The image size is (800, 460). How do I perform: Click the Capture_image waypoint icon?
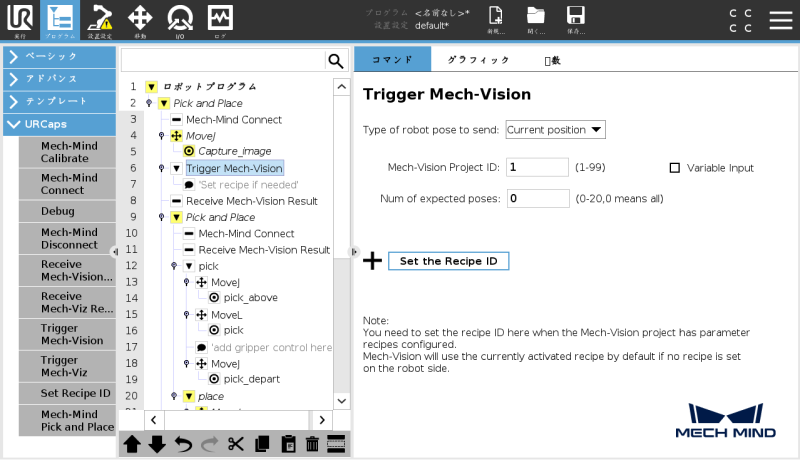pyautogui.click(x=189, y=151)
